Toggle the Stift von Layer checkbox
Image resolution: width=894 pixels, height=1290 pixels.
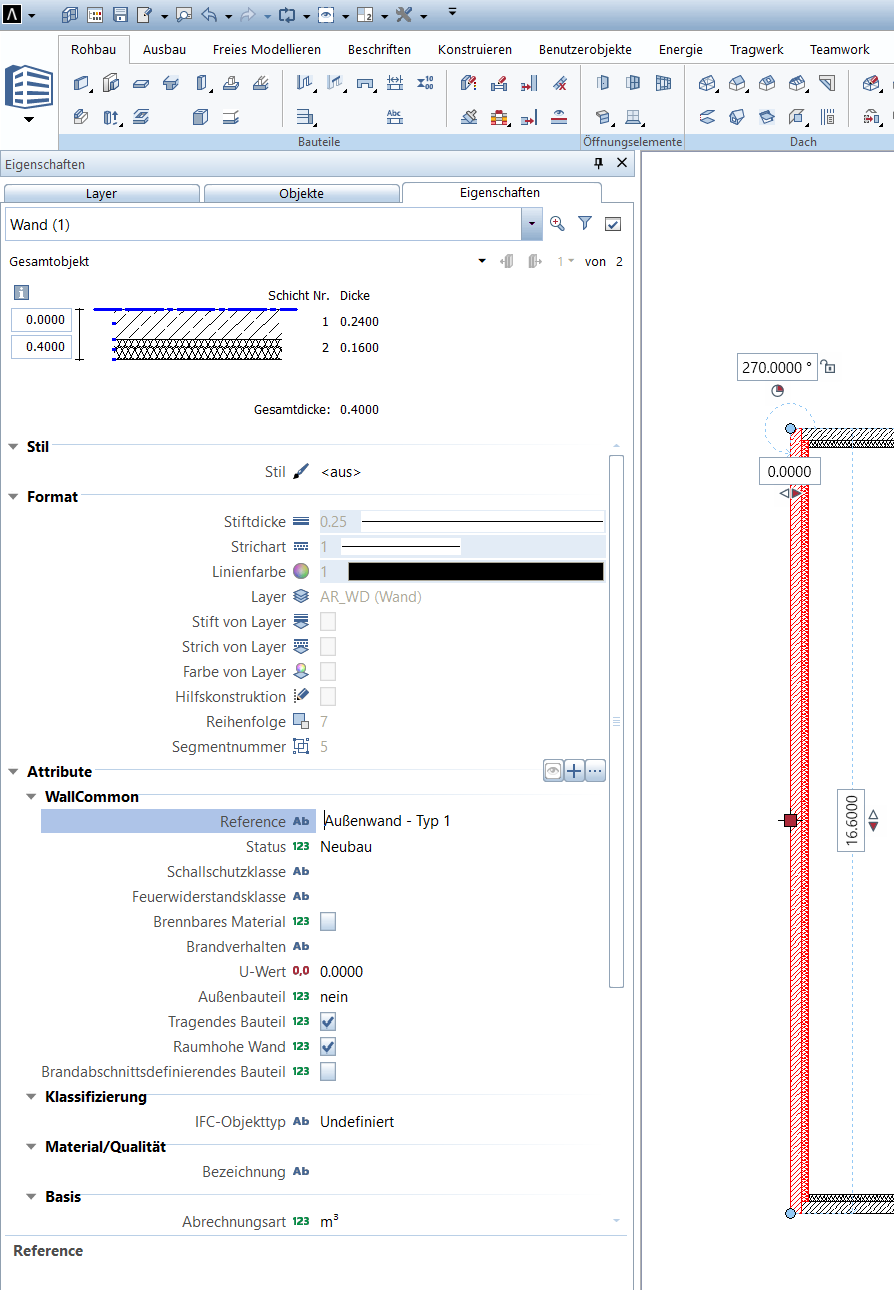pyautogui.click(x=328, y=622)
